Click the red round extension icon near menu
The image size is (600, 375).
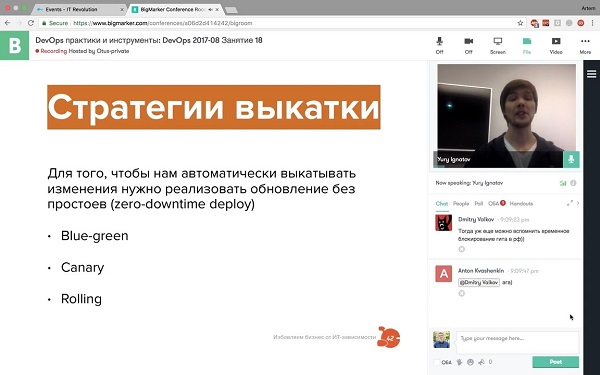(x=581, y=23)
